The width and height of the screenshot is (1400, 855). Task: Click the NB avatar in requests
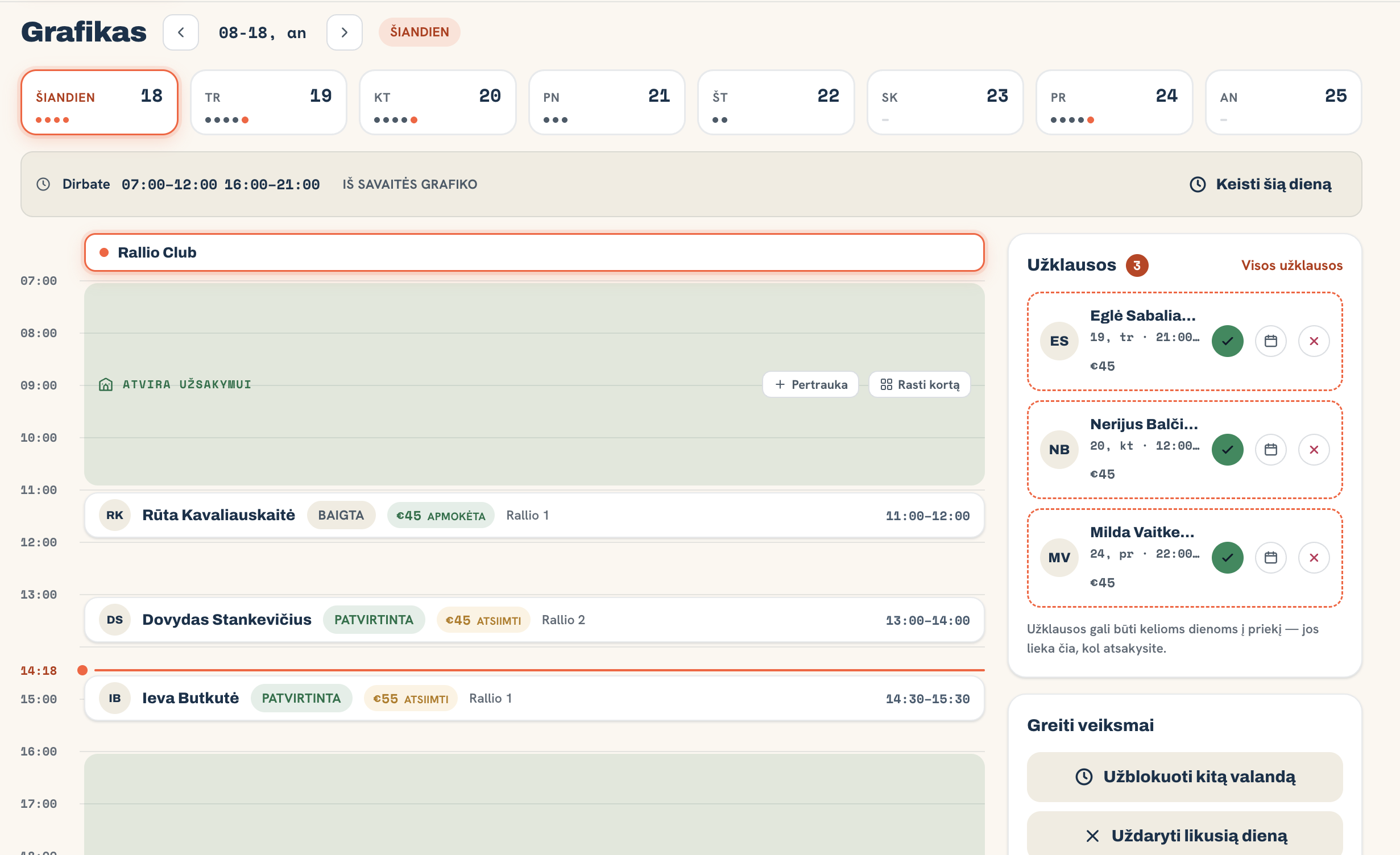click(x=1059, y=450)
